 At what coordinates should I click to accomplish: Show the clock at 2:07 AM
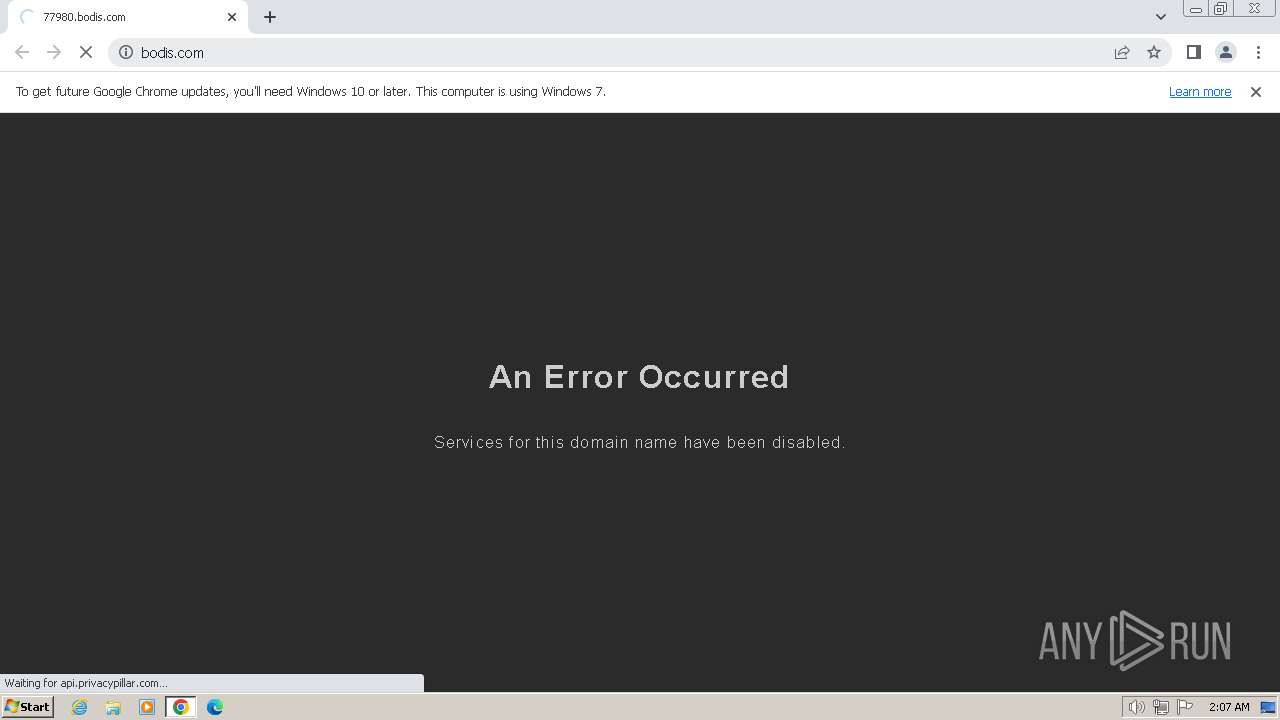point(1229,707)
